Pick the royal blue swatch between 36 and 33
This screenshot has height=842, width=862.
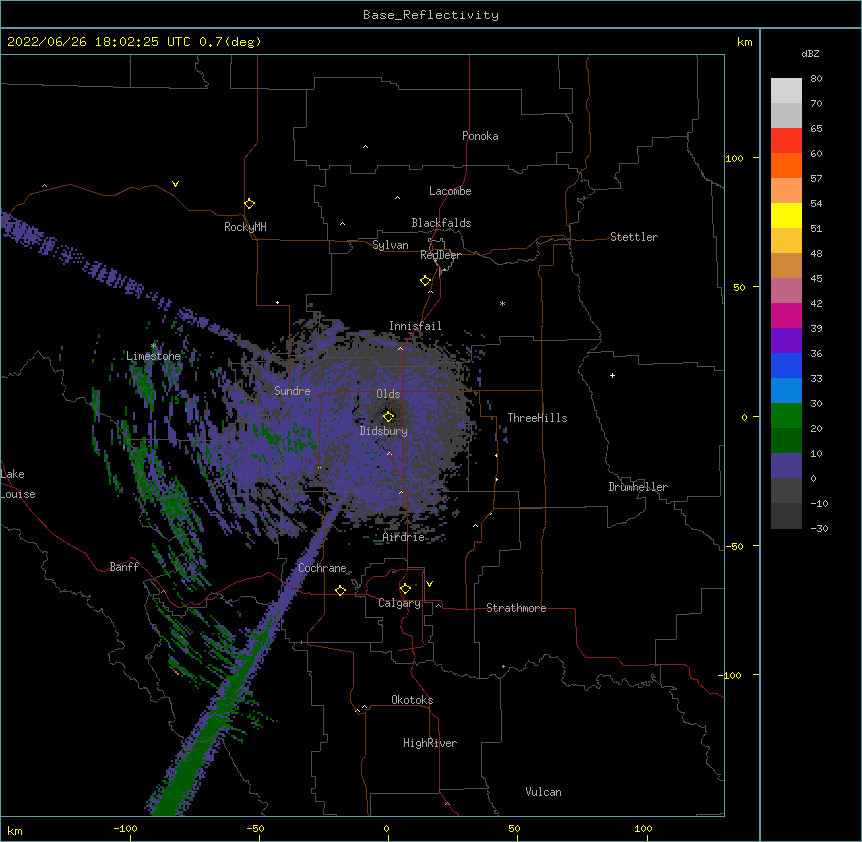click(x=786, y=365)
